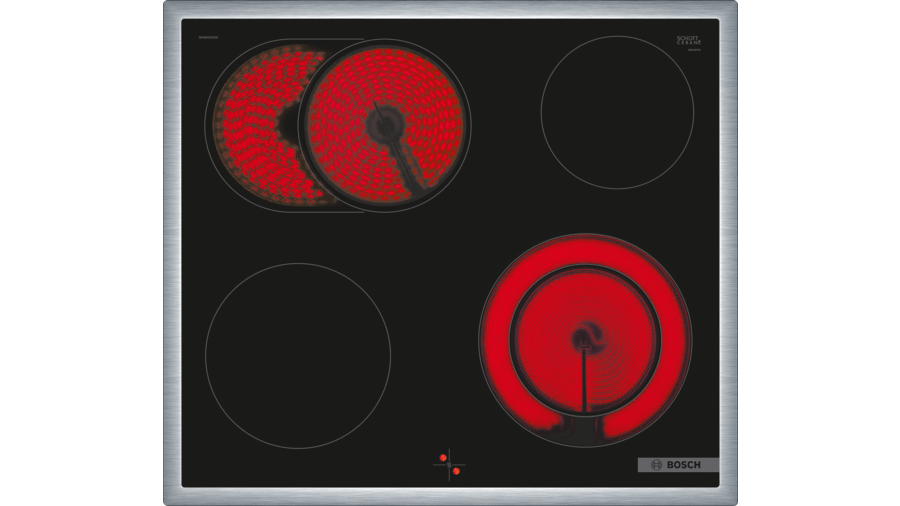
Task: Click the sensor hub of the bottom-right burner
Action: click(584, 339)
